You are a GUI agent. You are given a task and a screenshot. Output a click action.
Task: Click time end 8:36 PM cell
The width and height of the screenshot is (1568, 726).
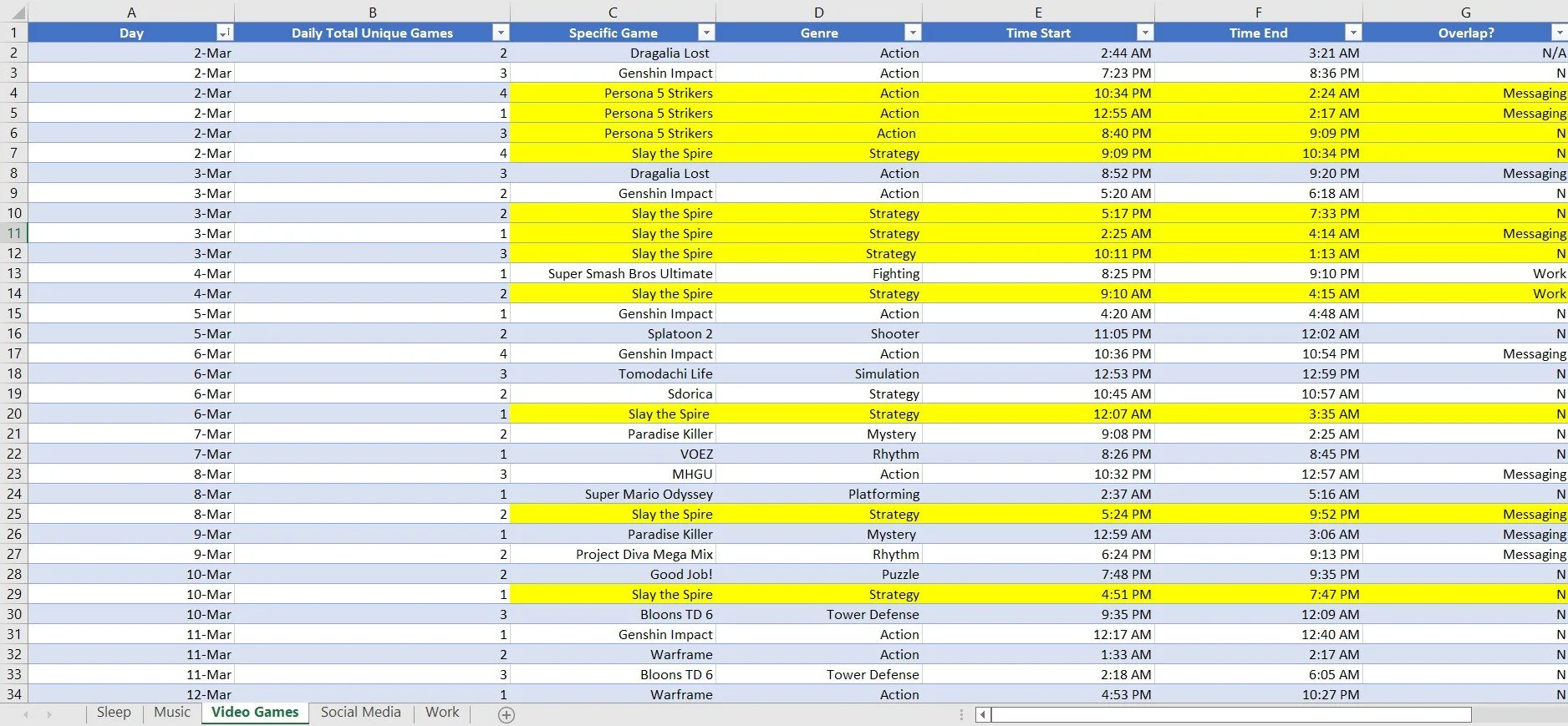1259,73
